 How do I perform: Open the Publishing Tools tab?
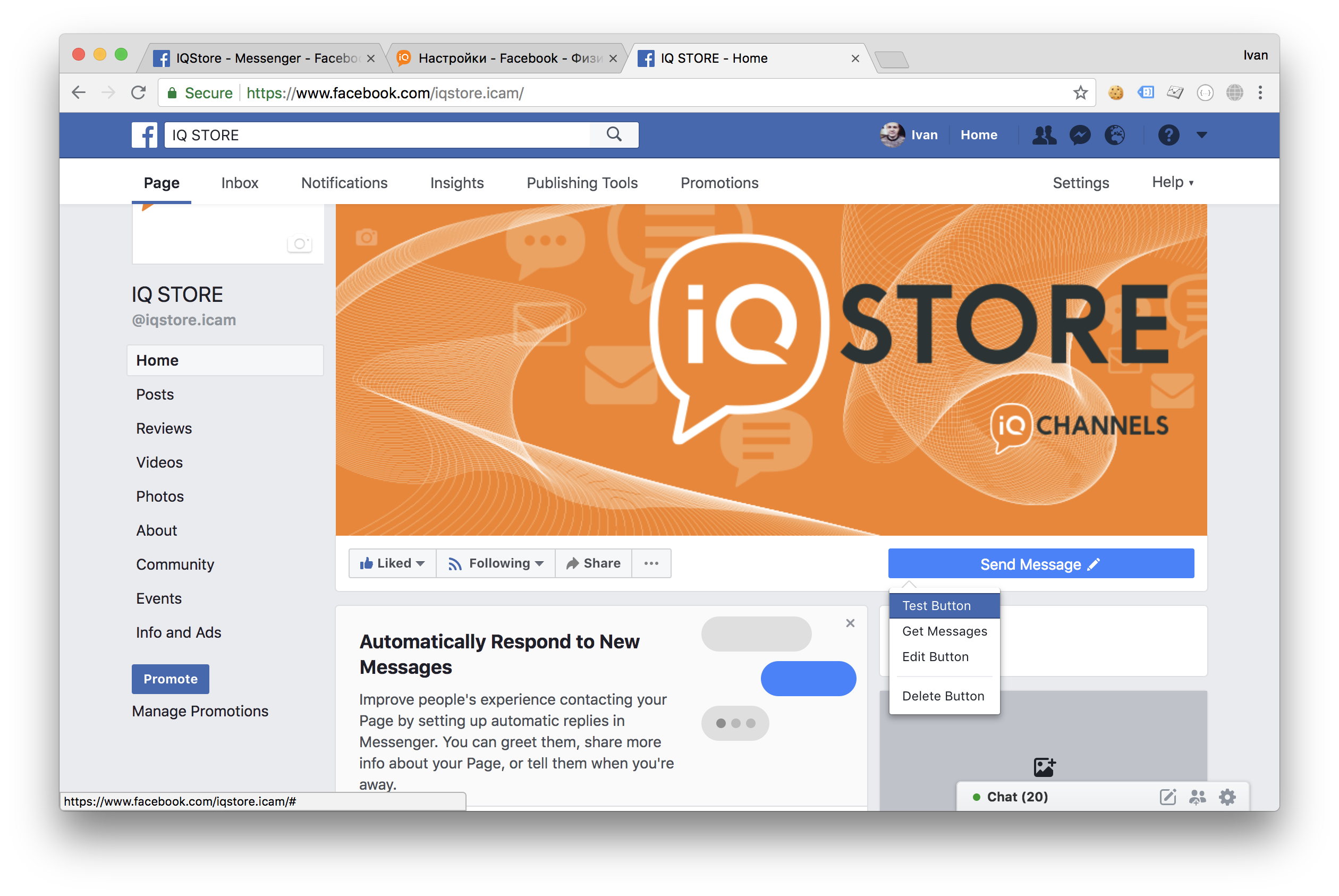pos(582,183)
